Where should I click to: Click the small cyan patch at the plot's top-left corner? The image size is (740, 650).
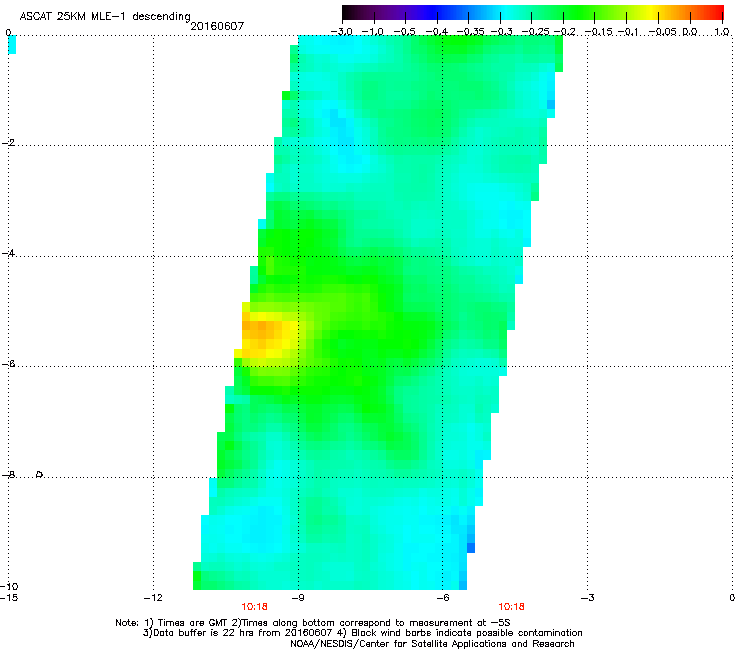point(12,45)
